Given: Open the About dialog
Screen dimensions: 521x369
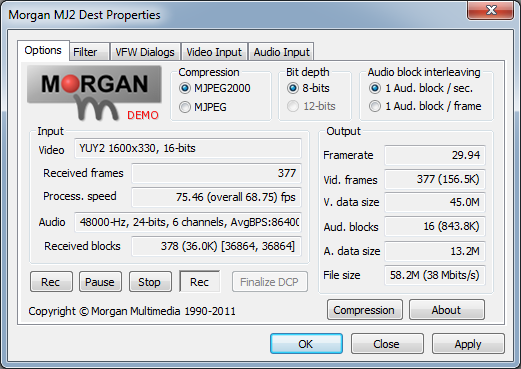Looking at the screenshot, I should point(447,310).
